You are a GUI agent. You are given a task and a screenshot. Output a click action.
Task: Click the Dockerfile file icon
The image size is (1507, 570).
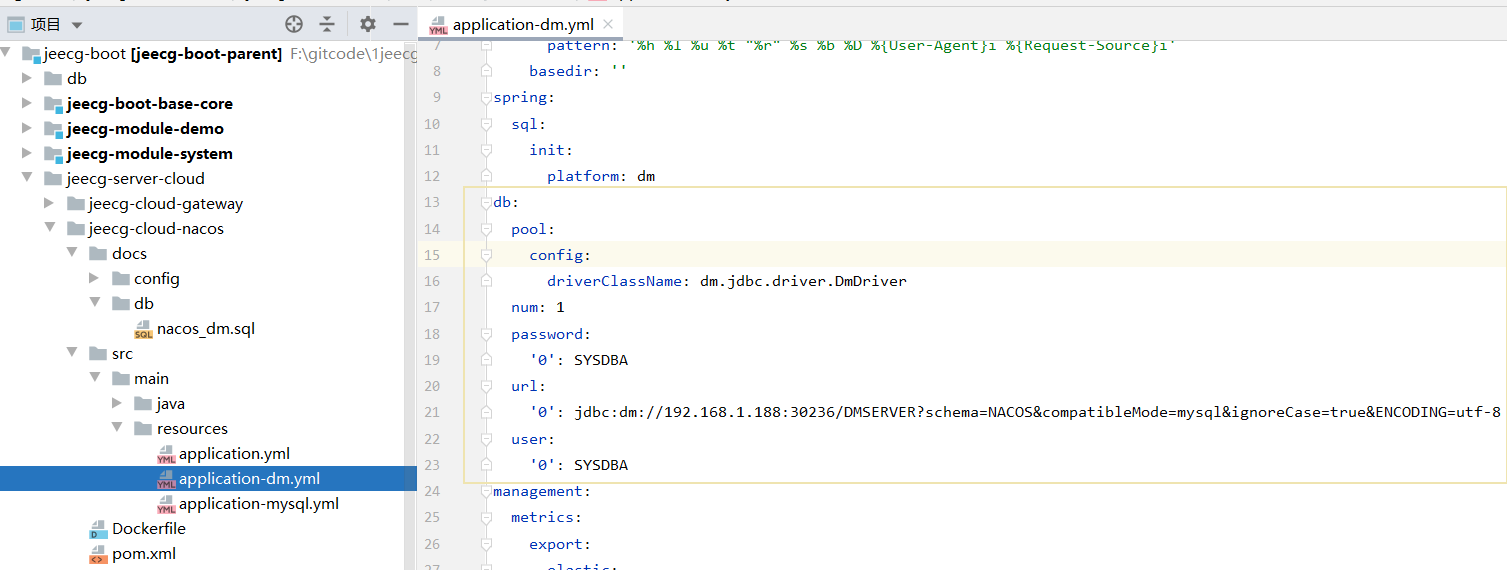(98, 529)
